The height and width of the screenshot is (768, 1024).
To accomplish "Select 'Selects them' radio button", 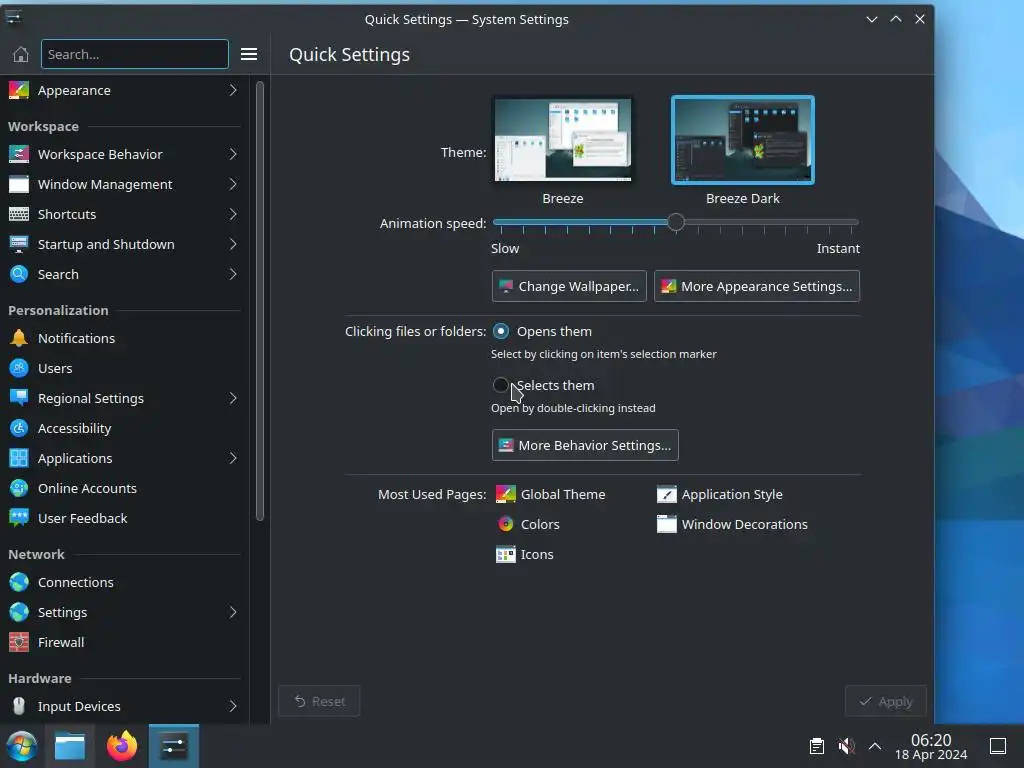I will [x=501, y=385].
